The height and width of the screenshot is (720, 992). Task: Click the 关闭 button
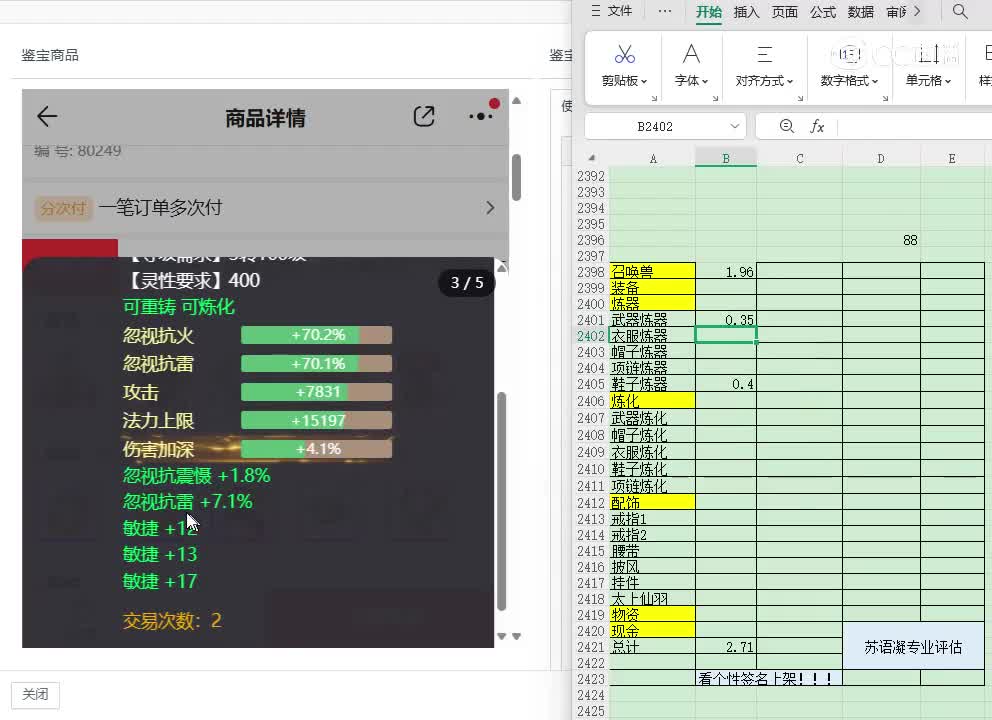(35, 695)
